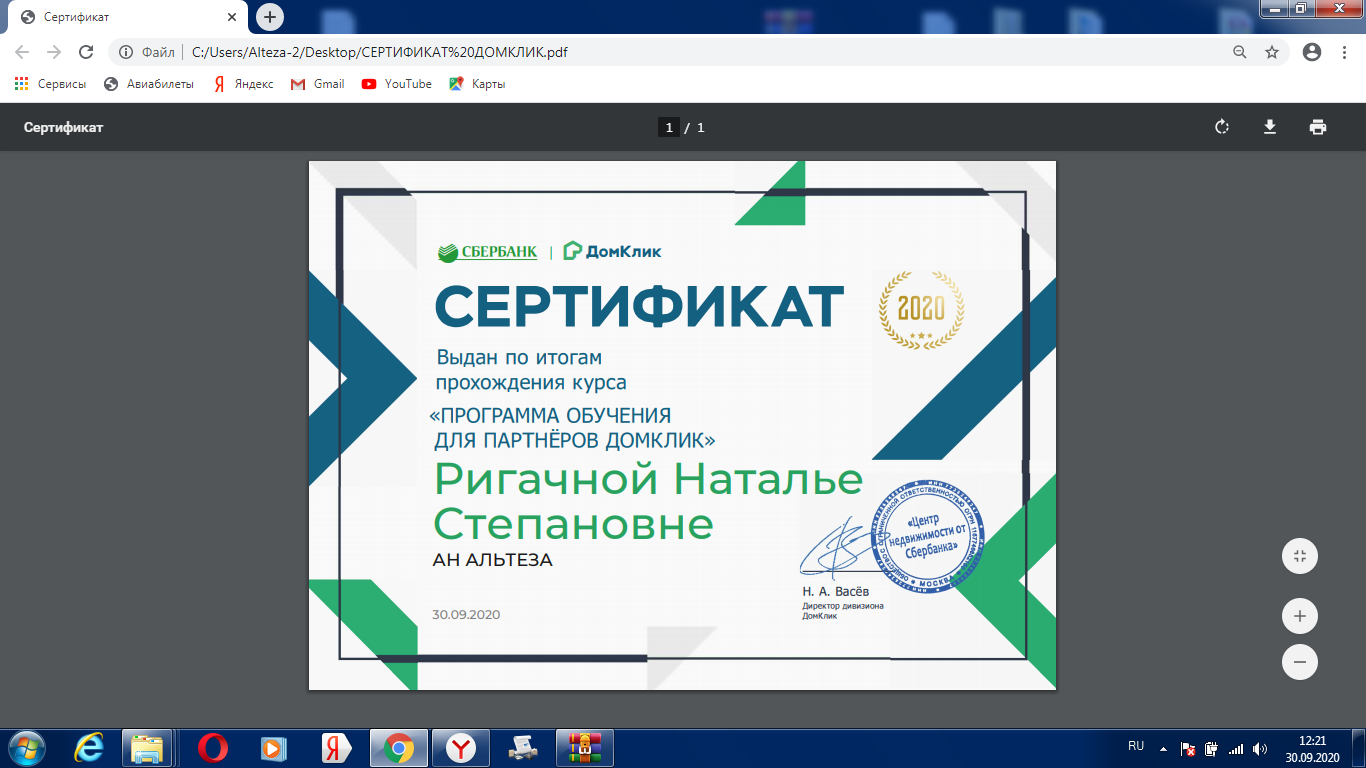Open the Action Center flag icon
The height and width of the screenshot is (768, 1366).
tap(1188, 748)
